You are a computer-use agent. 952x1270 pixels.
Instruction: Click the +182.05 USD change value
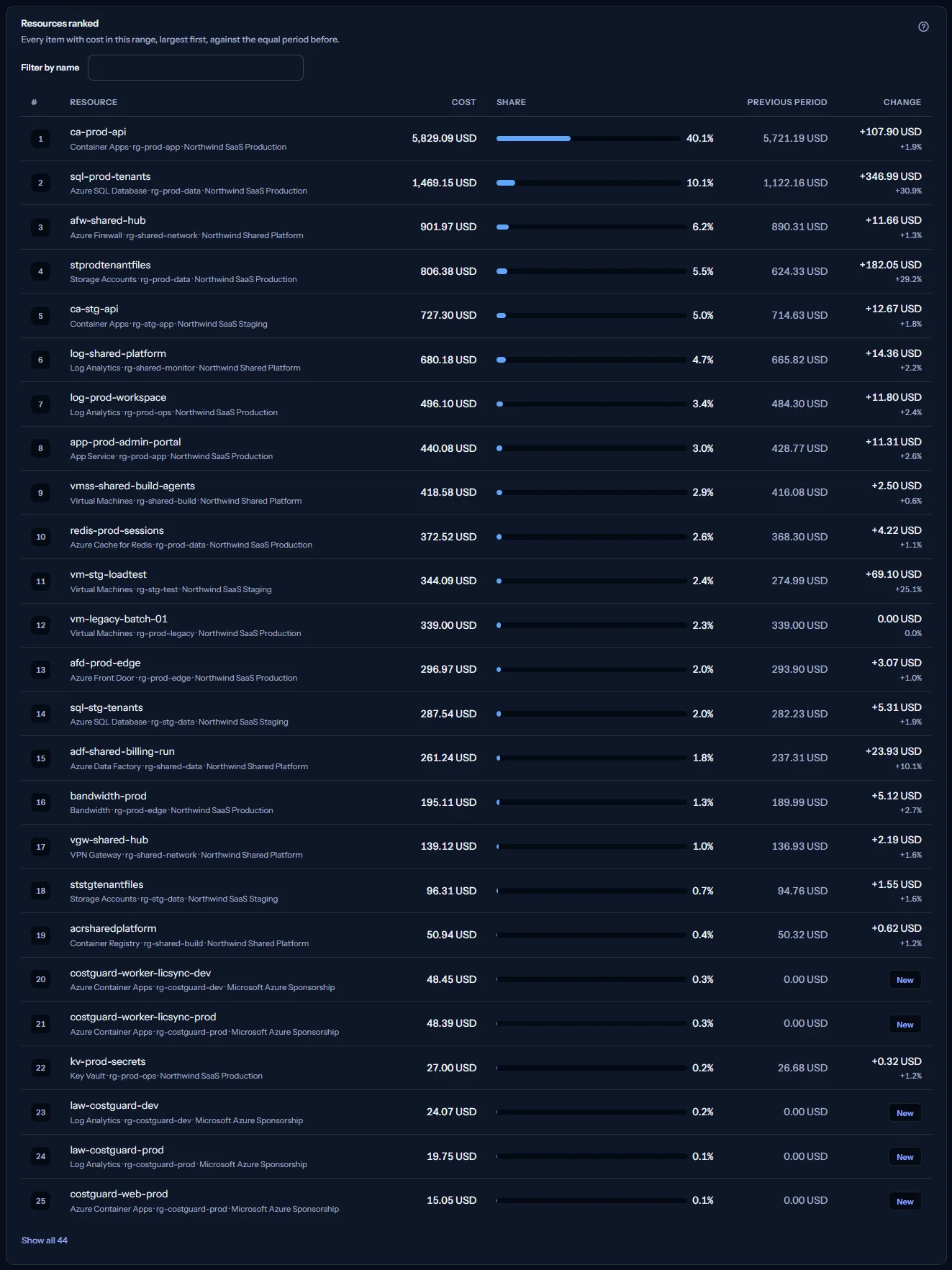[890, 265]
